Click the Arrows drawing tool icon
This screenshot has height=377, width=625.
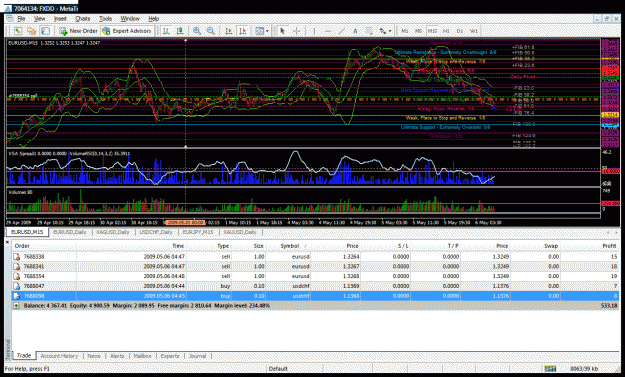pos(382,31)
